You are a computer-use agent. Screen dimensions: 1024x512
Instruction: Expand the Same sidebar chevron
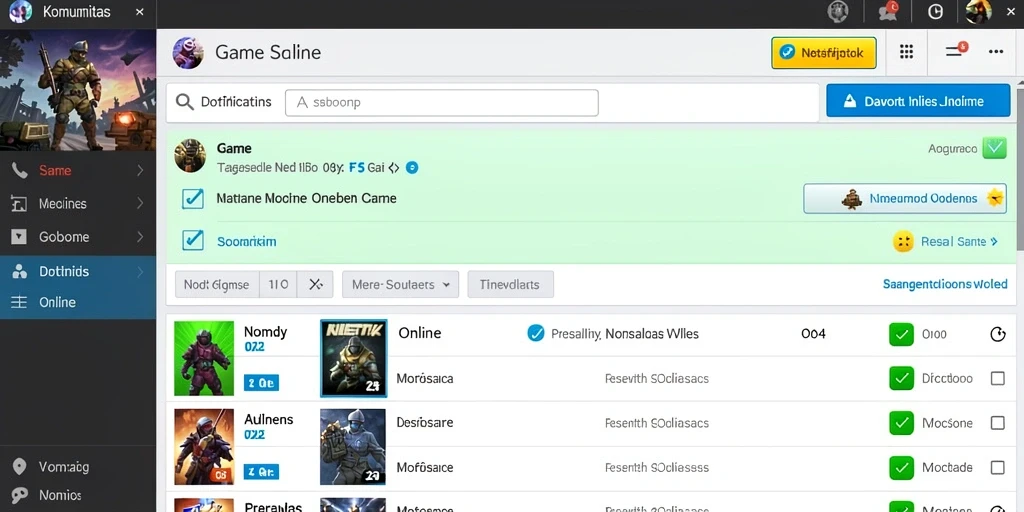pyautogui.click(x=140, y=170)
